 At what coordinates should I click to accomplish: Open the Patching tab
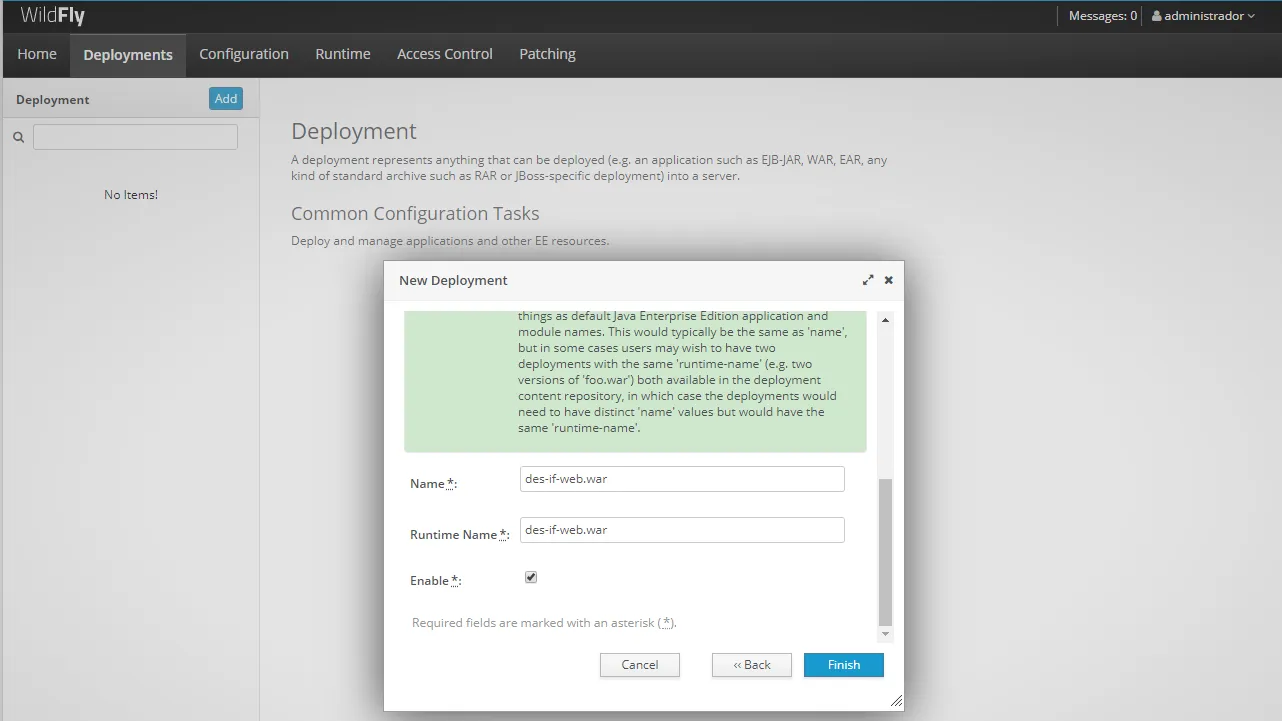click(547, 54)
